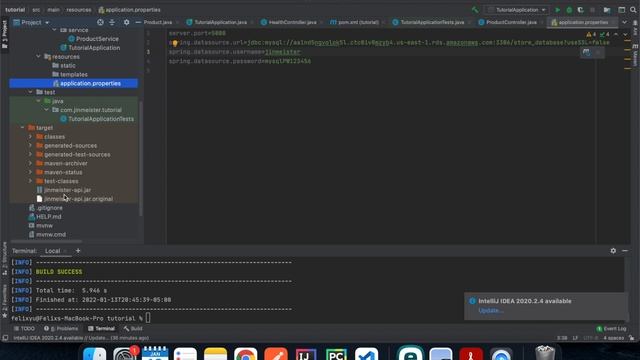
Task: Collapse the test folder in tree
Action: click(30, 92)
